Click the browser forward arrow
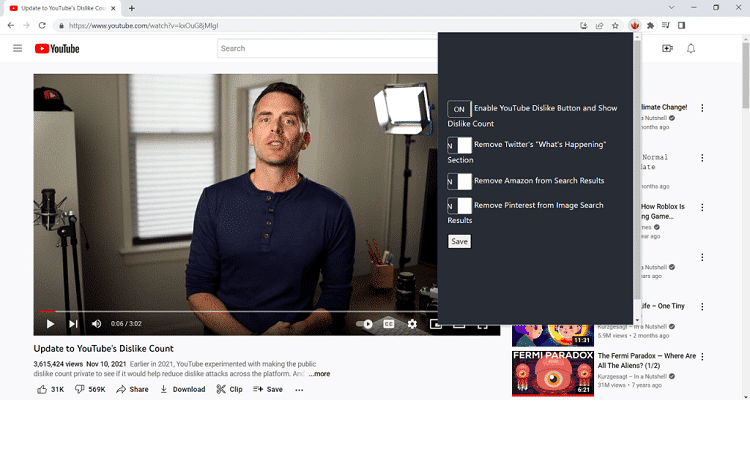This screenshot has width=750, height=468. click(x=26, y=25)
